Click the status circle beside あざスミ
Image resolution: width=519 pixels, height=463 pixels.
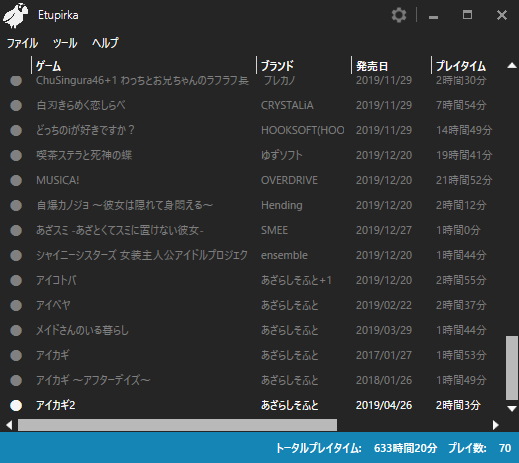(x=16, y=230)
